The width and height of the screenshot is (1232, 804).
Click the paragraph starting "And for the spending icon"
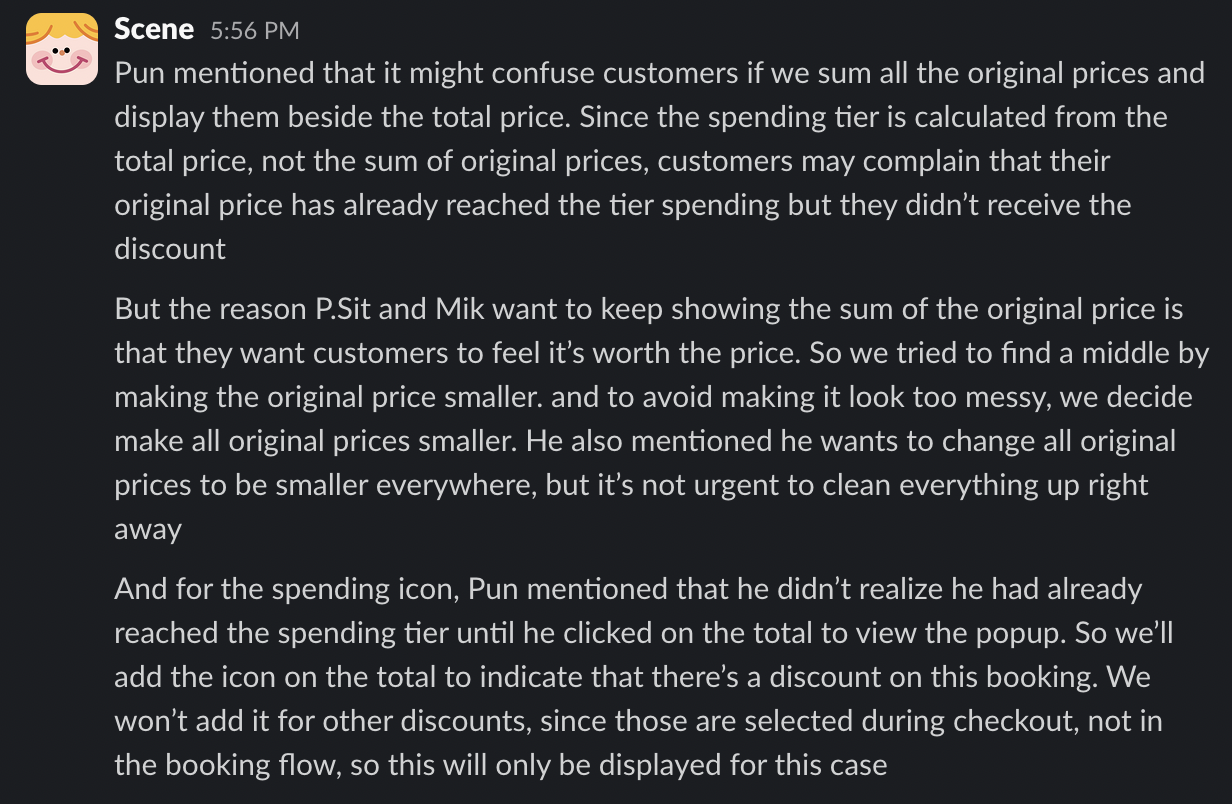tap(640, 677)
